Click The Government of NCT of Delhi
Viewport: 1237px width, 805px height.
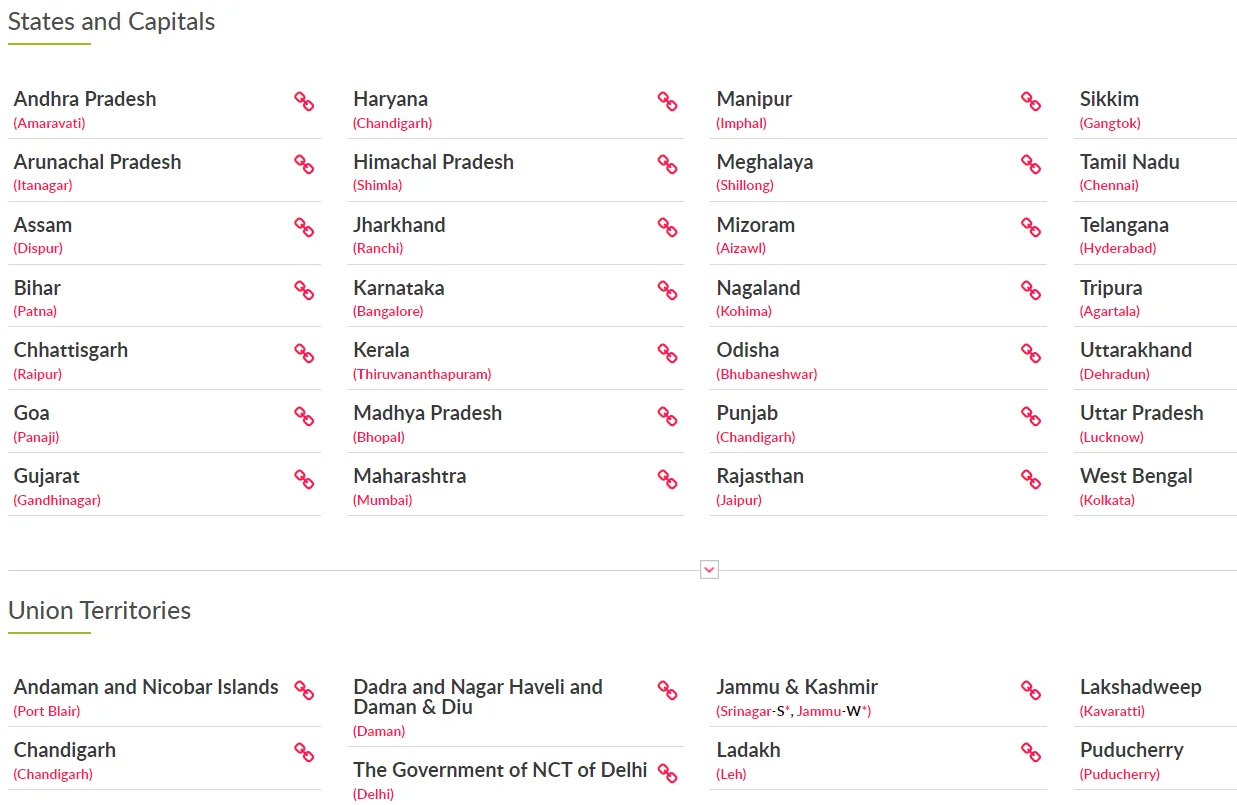point(500,770)
